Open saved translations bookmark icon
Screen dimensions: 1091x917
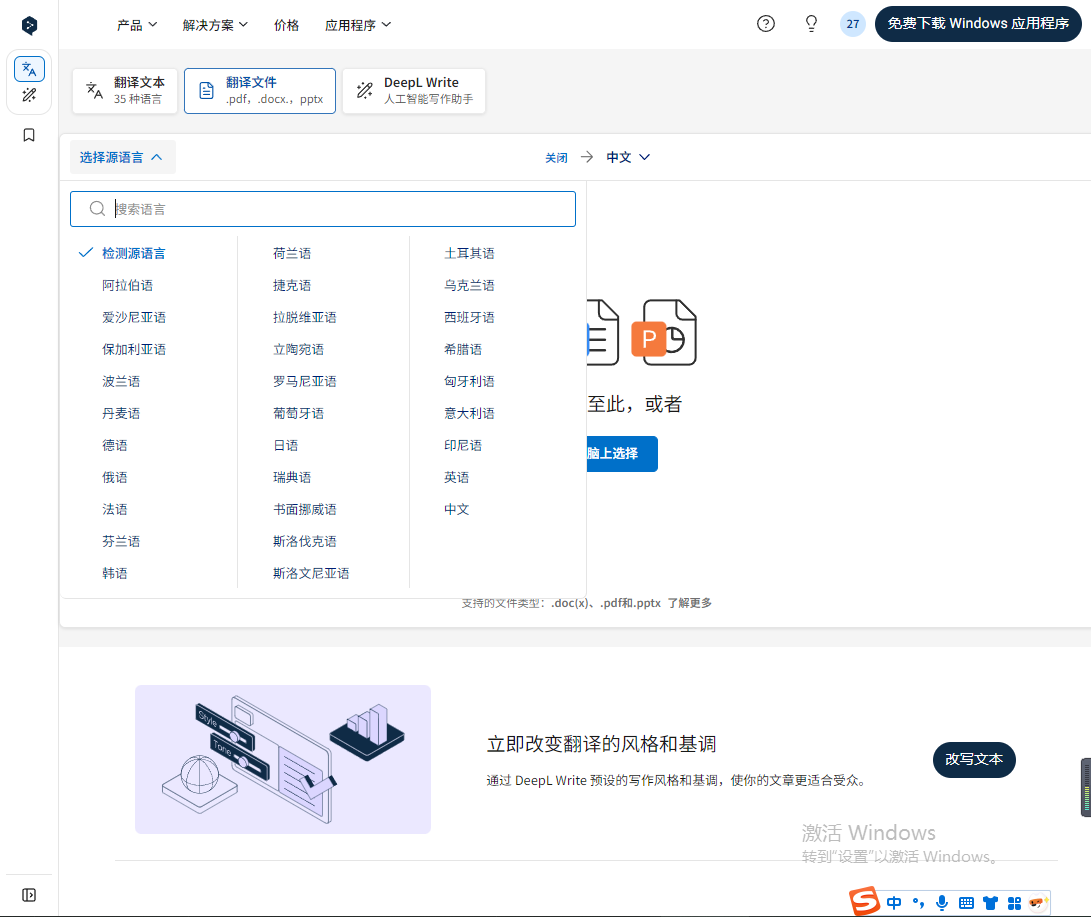29,135
